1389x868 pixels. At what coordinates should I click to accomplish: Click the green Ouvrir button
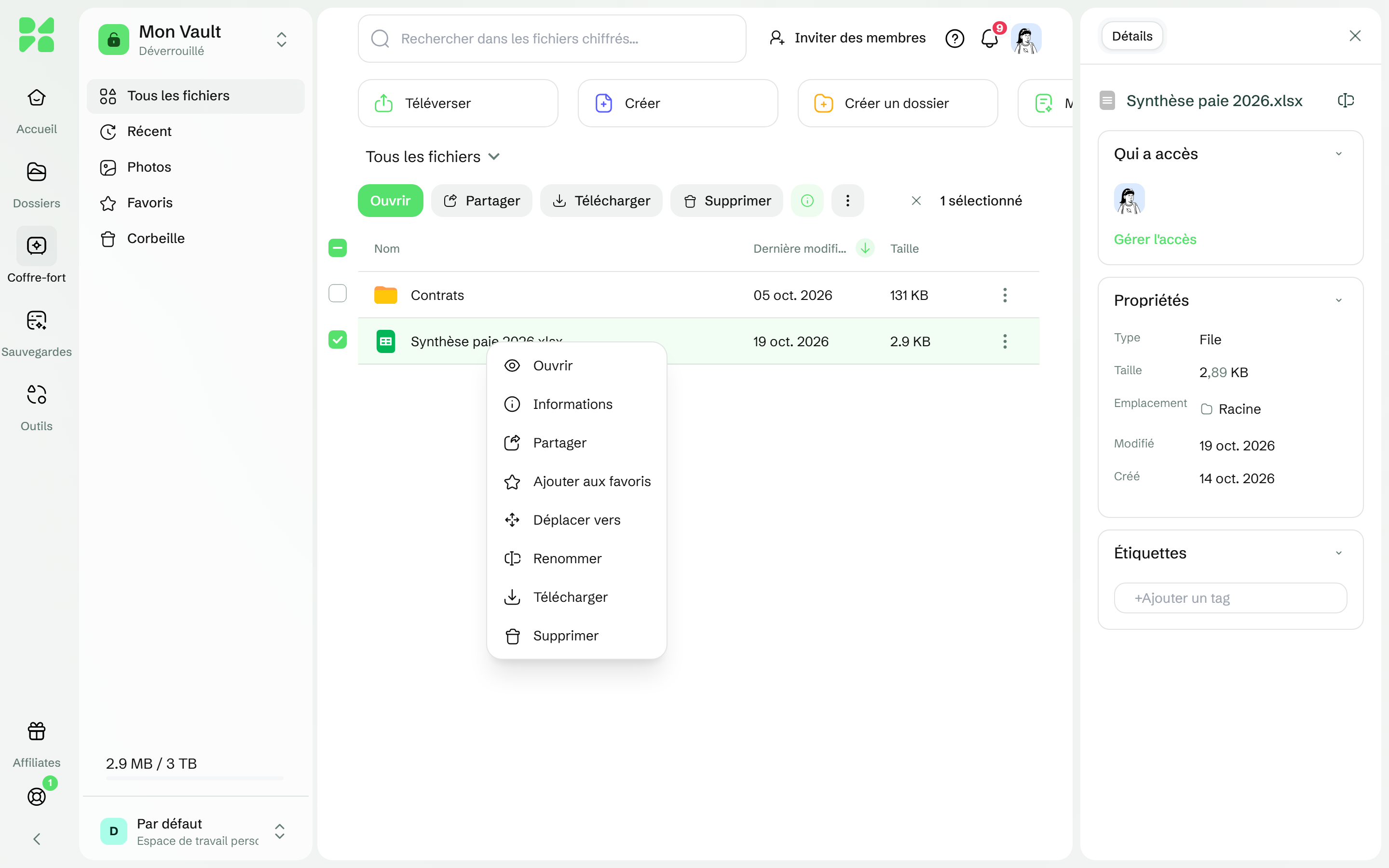point(390,200)
